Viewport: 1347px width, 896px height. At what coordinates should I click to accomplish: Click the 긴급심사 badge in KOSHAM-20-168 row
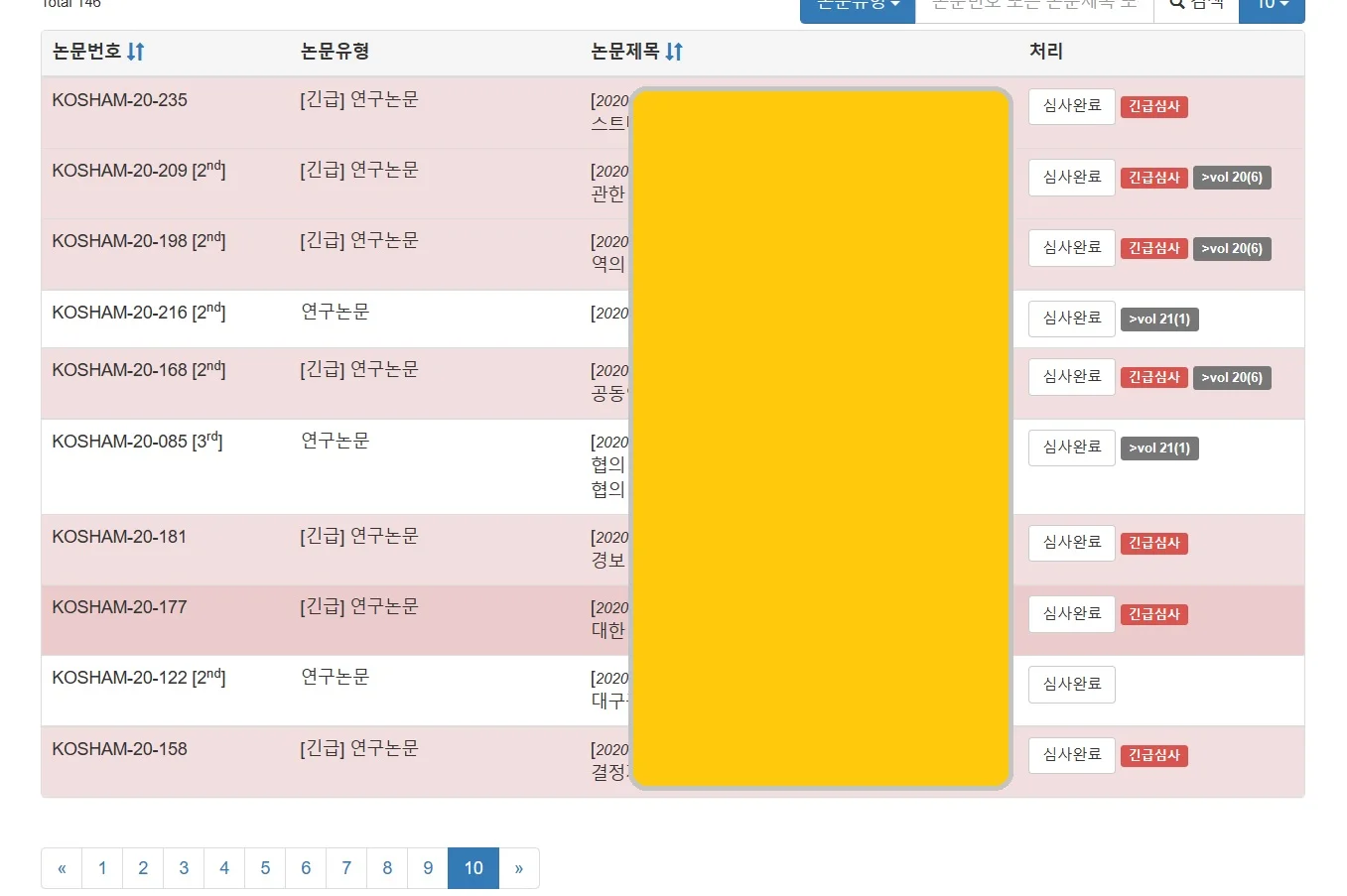point(1154,377)
